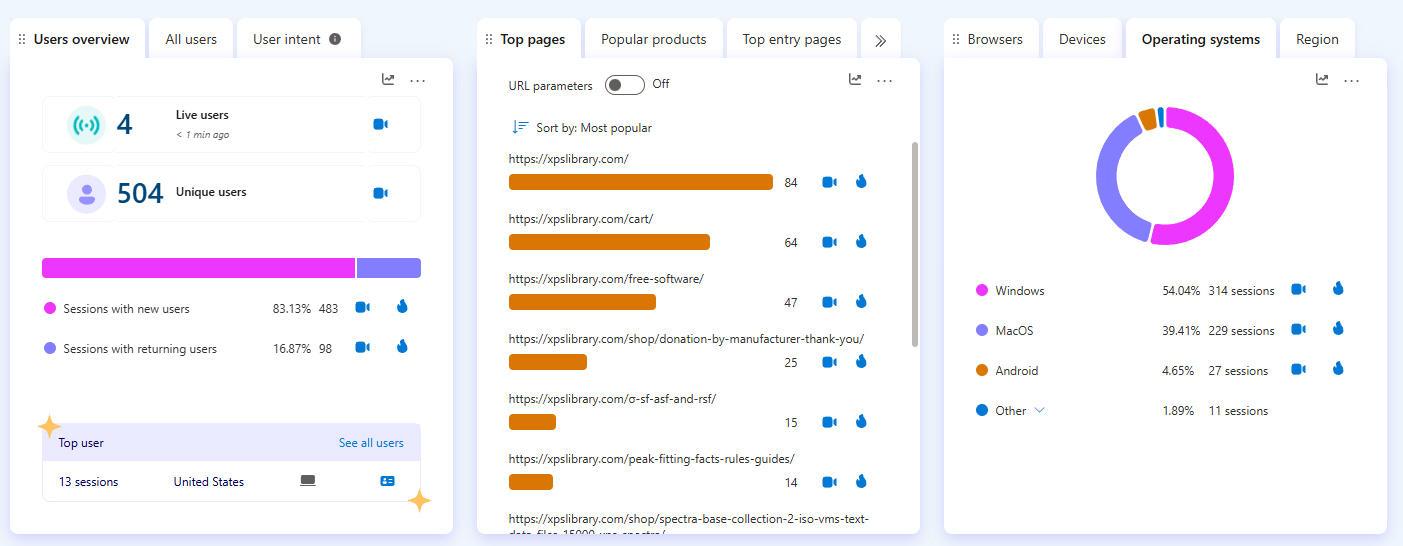Open recordings for Live users
Image resolution: width=1403 pixels, height=546 pixels.
point(380,124)
